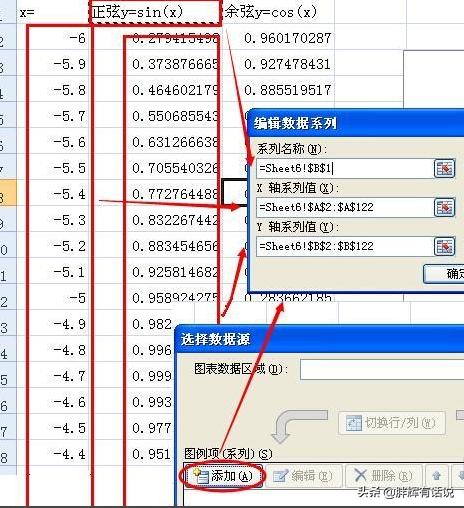The height and width of the screenshot is (508, 464).
Task: Select cell with value -5.4
Action: point(53,194)
